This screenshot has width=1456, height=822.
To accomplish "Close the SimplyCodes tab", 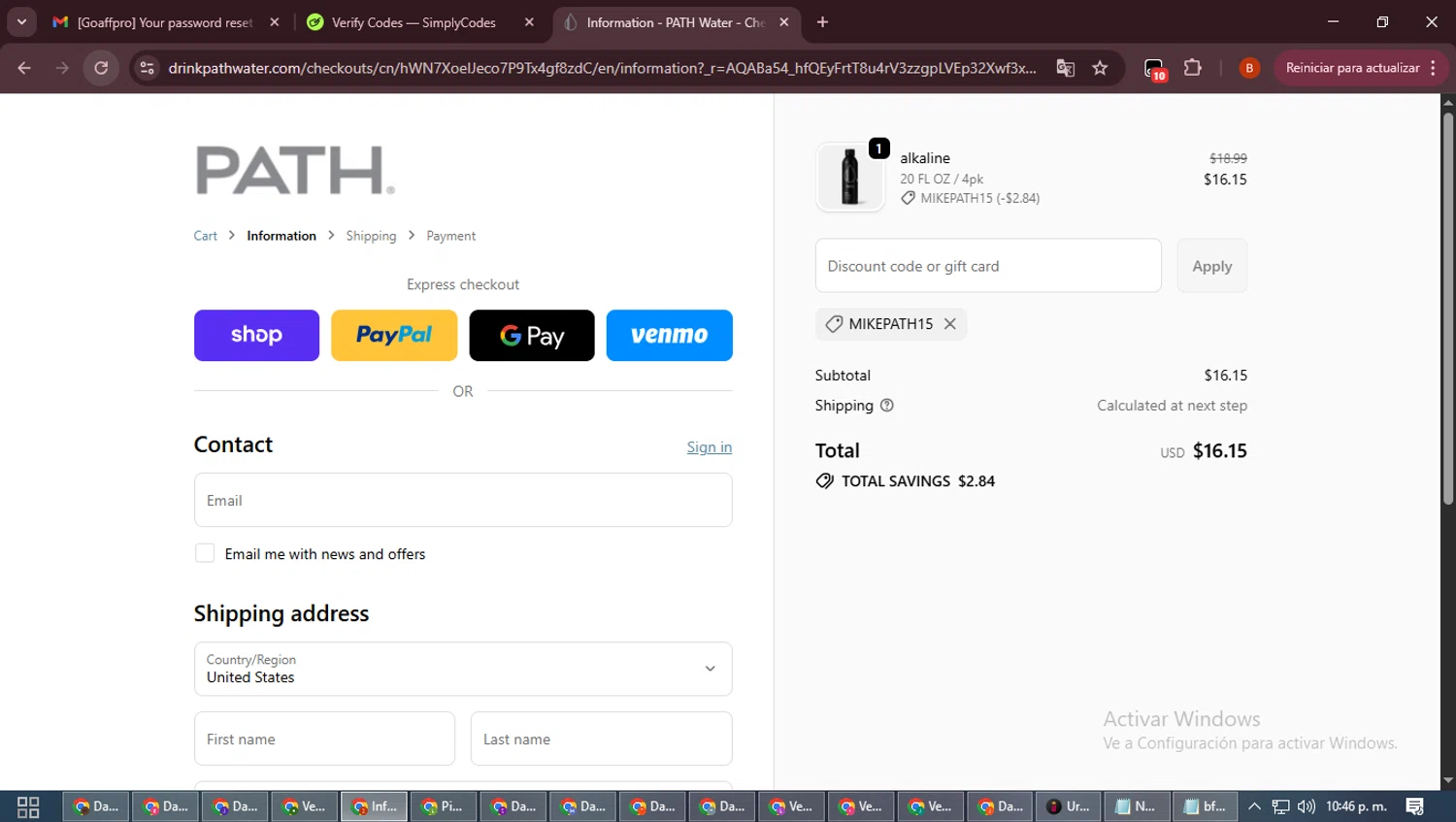I will coord(529,22).
